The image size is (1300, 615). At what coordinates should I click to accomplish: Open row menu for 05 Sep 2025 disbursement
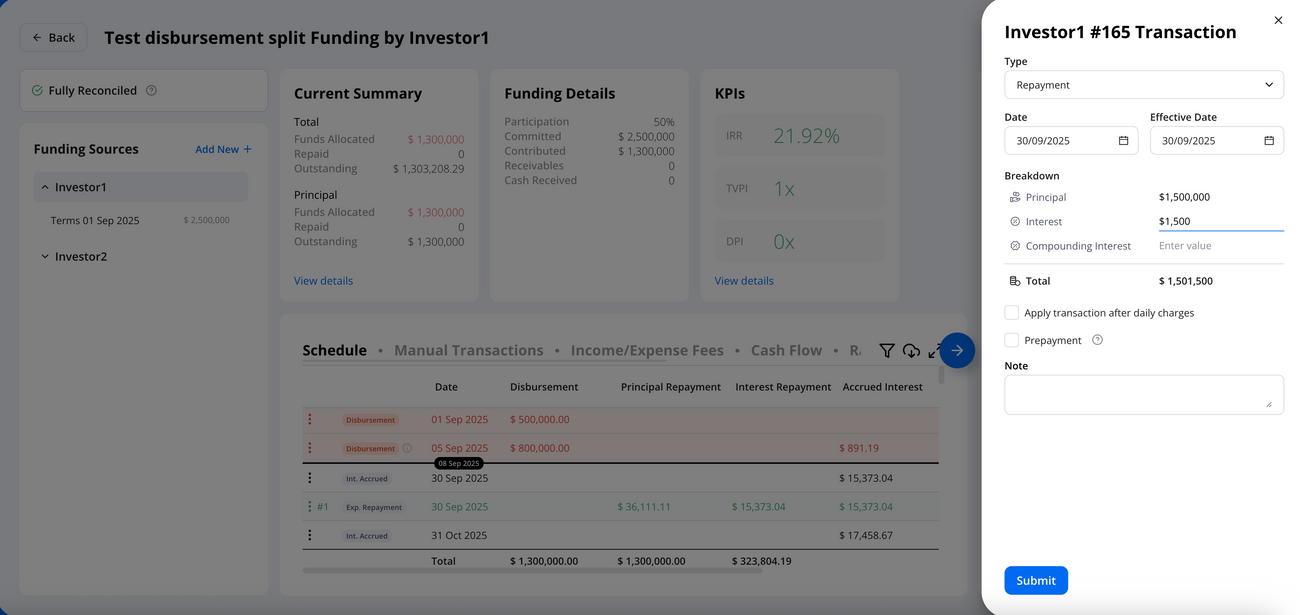click(310, 448)
